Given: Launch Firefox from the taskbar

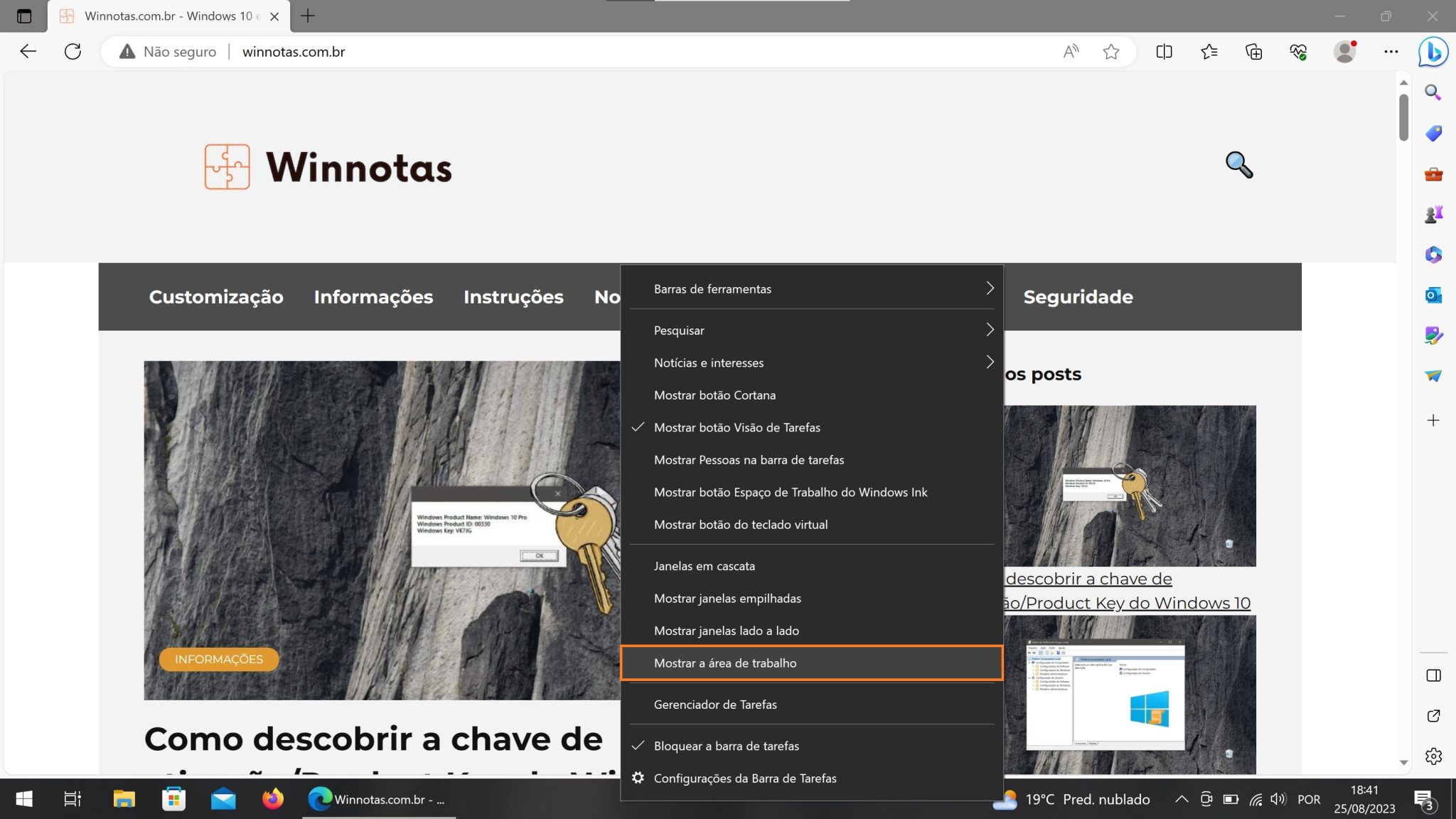Looking at the screenshot, I should [273, 799].
